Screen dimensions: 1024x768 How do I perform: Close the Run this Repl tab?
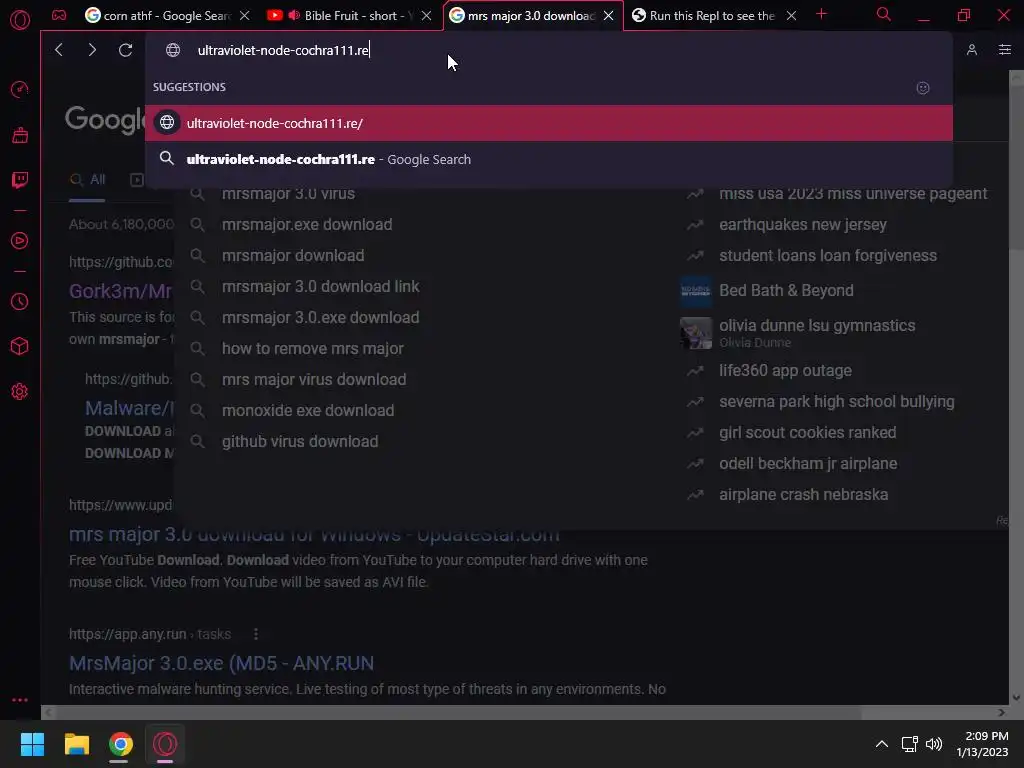point(791,16)
